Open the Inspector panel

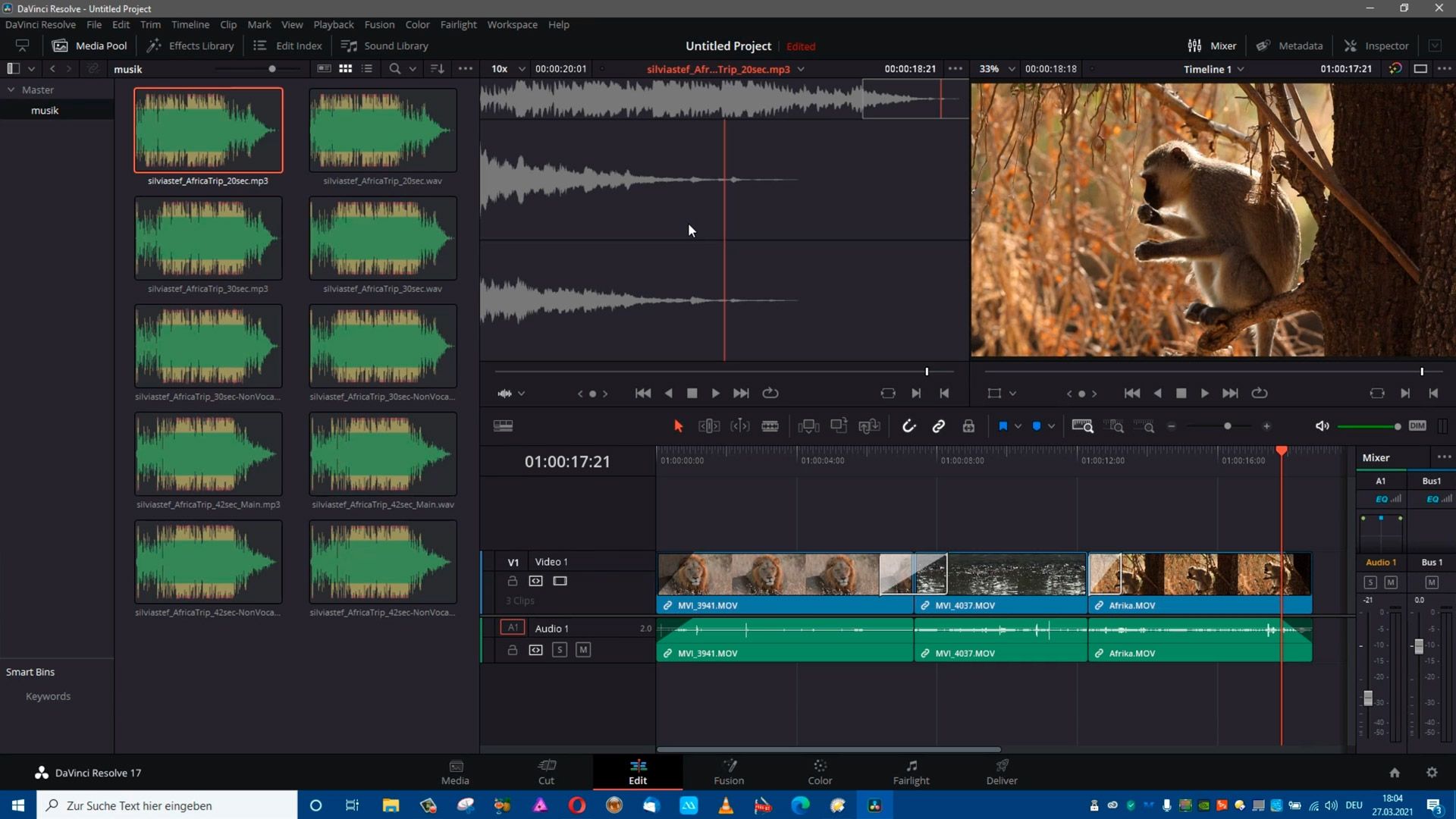1376,45
